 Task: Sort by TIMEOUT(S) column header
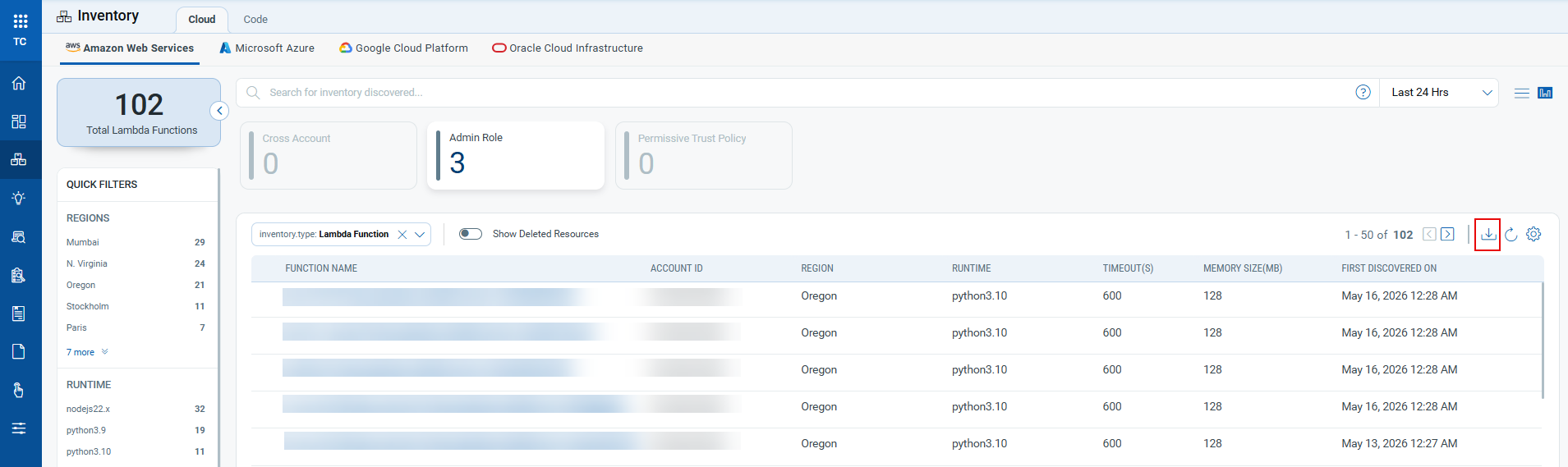(1128, 268)
